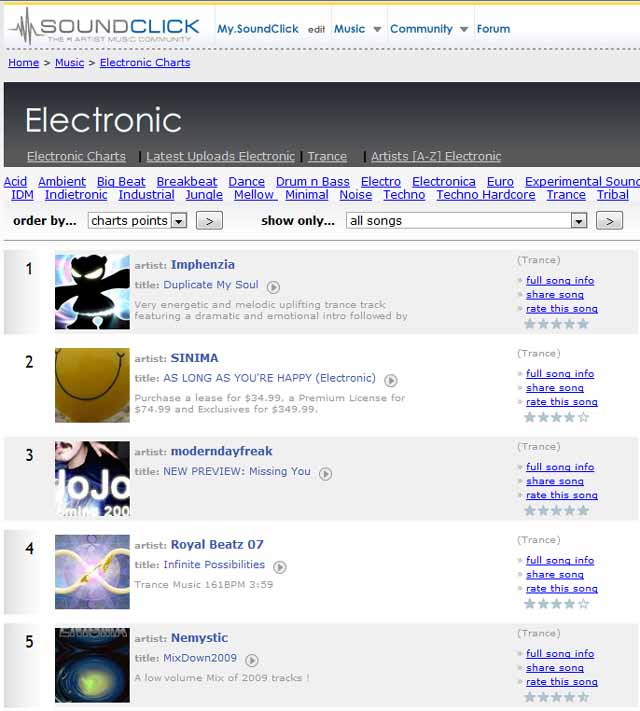Play the Infinite Possibilities track
Viewport: 640px width, 711px height.
280,567
